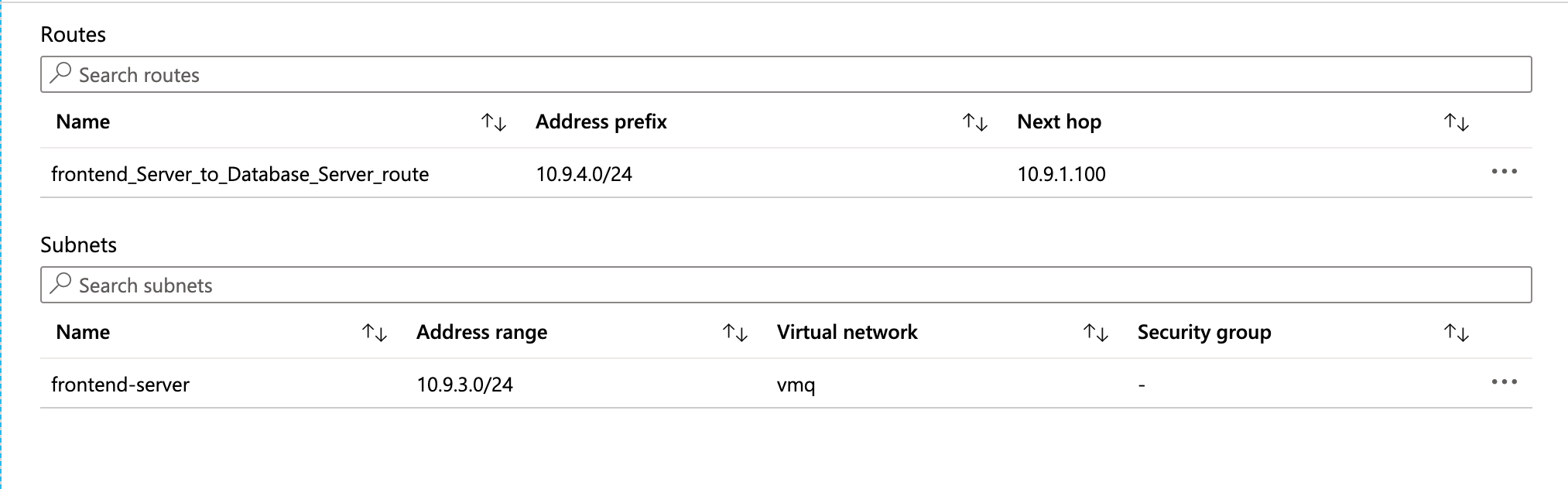Open more options for the route row
The image size is (1568, 489).
(x=1504, y=172)
